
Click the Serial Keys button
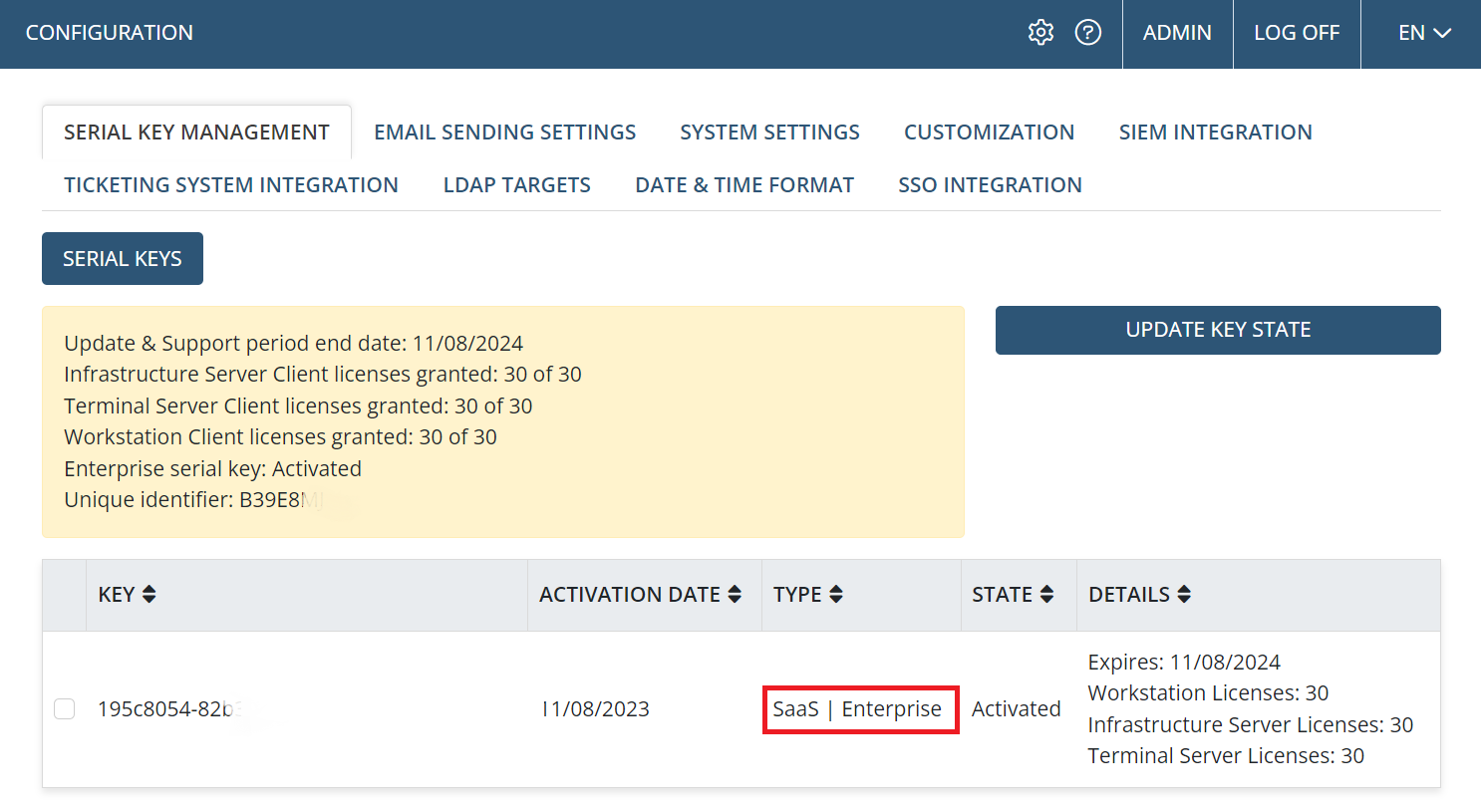(x=123, y=259)
